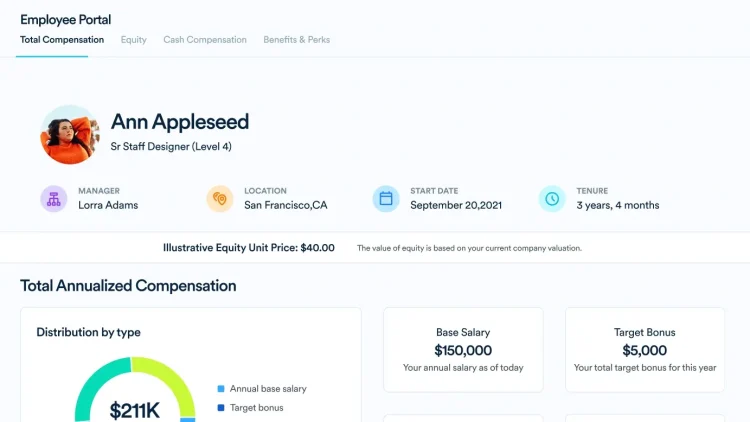Click the Target Bonus card
750x422 pixels.
pyautogui.click(x=645, y=349)
